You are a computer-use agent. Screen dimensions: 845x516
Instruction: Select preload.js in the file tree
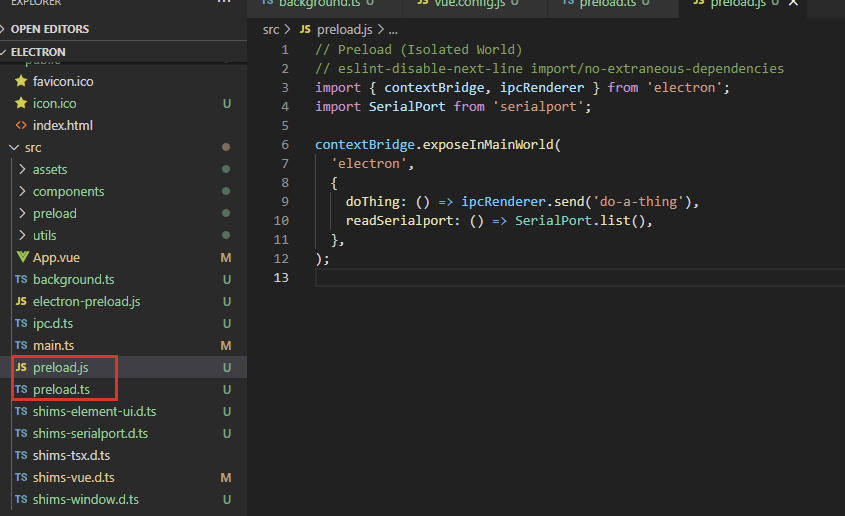click(x=123, y=367)
